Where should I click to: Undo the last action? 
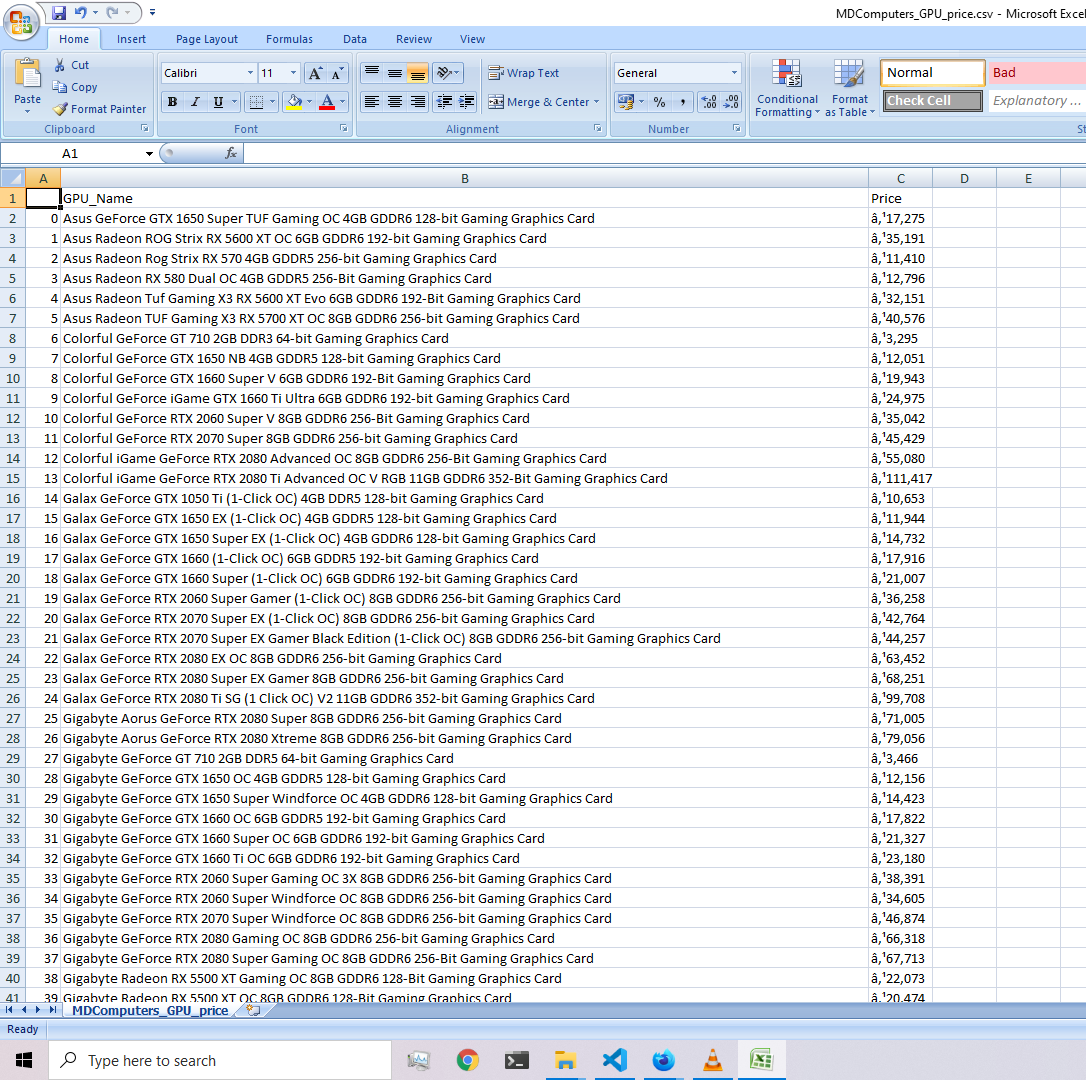[x=81, y=12]
